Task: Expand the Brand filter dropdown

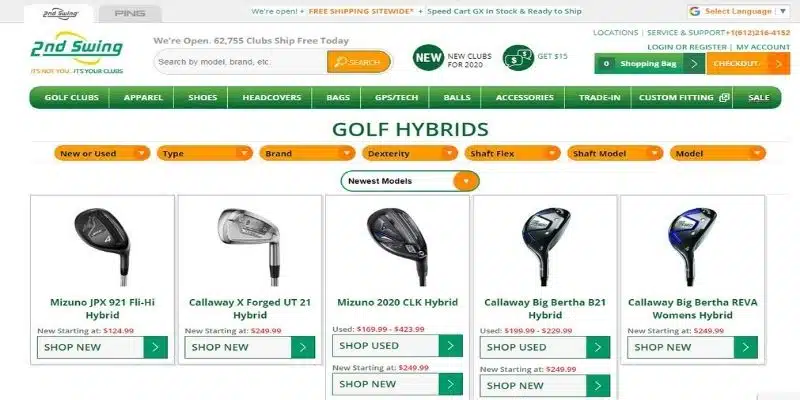Action: [307, 153]
